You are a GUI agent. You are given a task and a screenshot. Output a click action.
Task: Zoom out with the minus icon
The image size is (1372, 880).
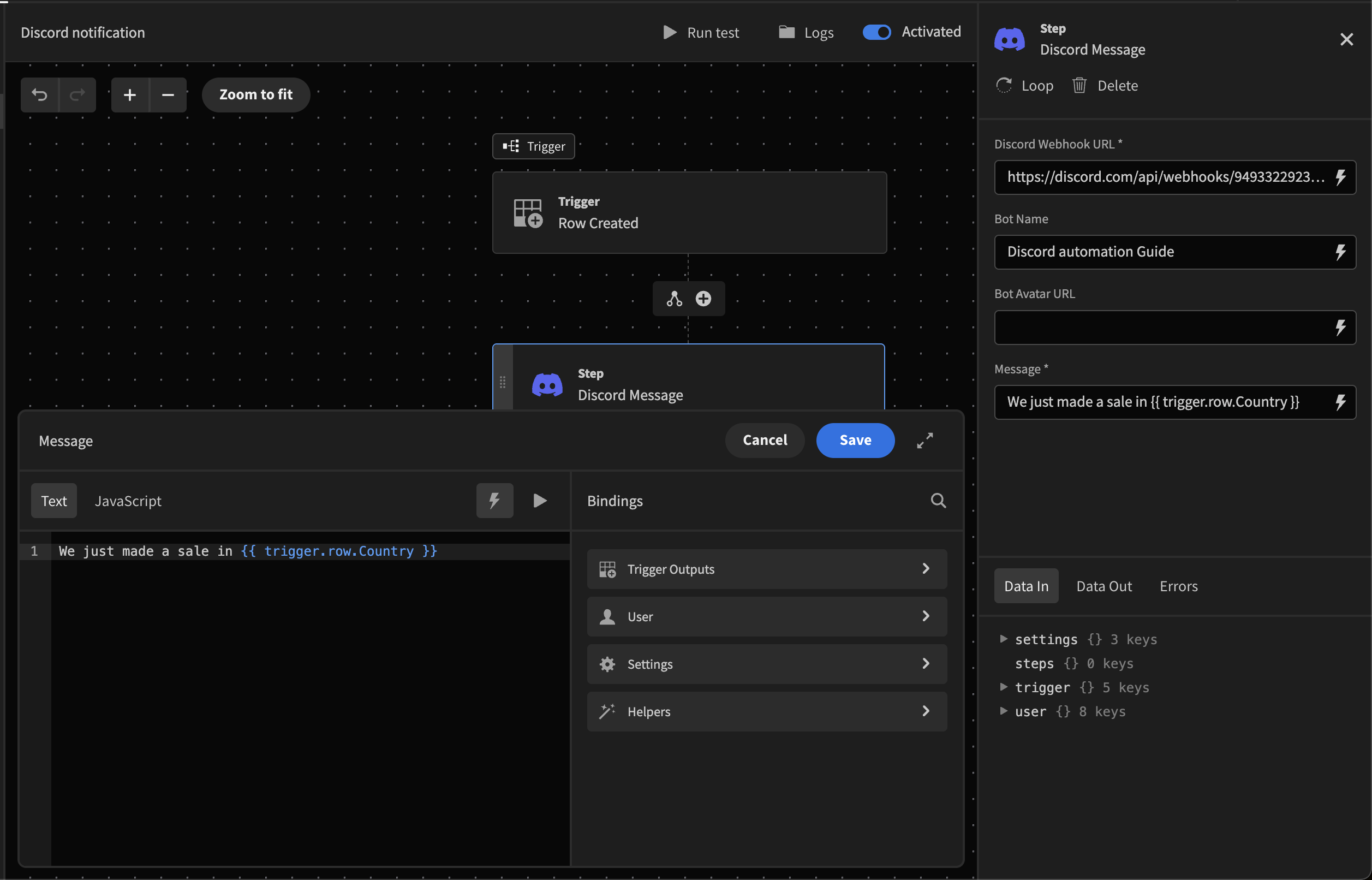click(x=168, y=94)
